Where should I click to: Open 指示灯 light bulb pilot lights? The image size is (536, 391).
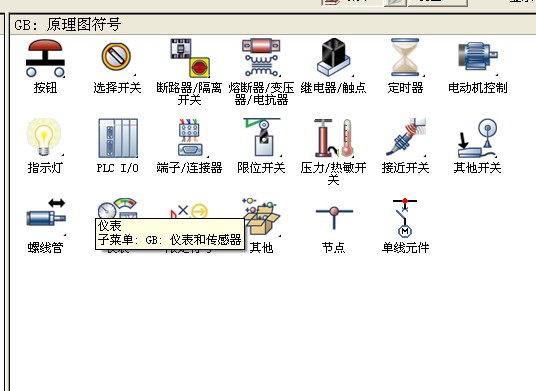[x=44, y=137]
